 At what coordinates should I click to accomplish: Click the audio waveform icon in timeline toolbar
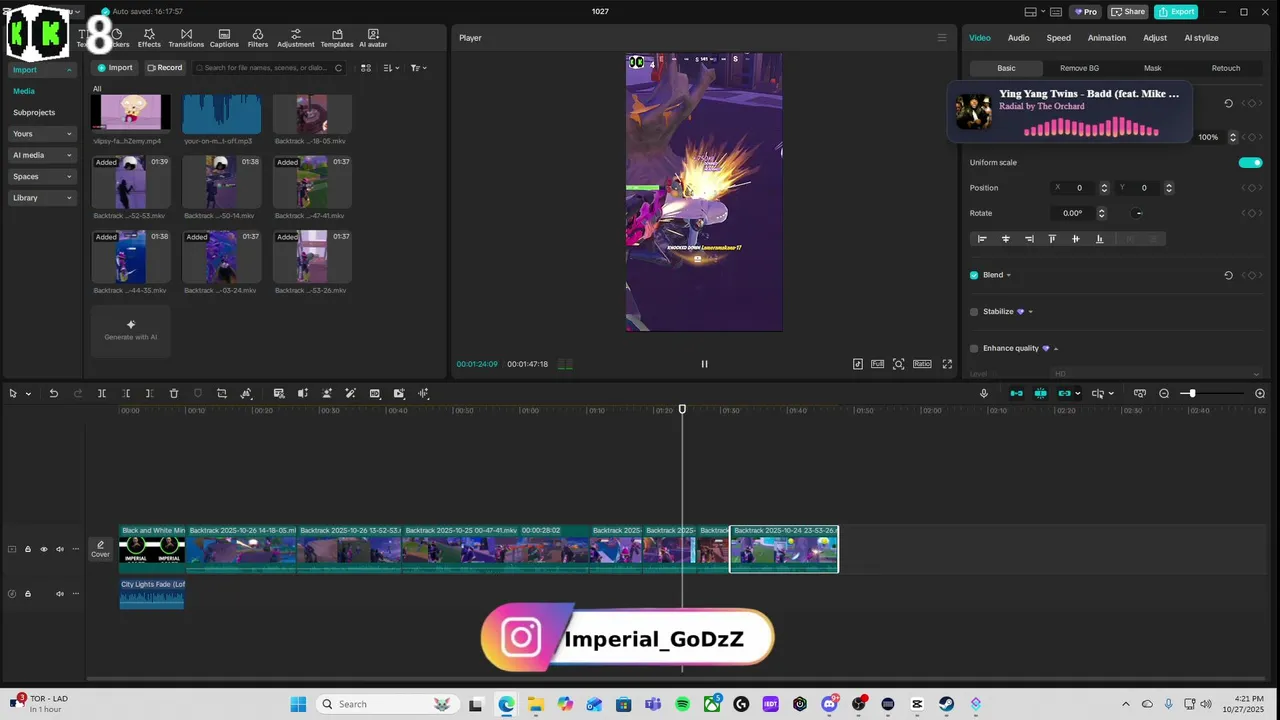click(423, 394)
